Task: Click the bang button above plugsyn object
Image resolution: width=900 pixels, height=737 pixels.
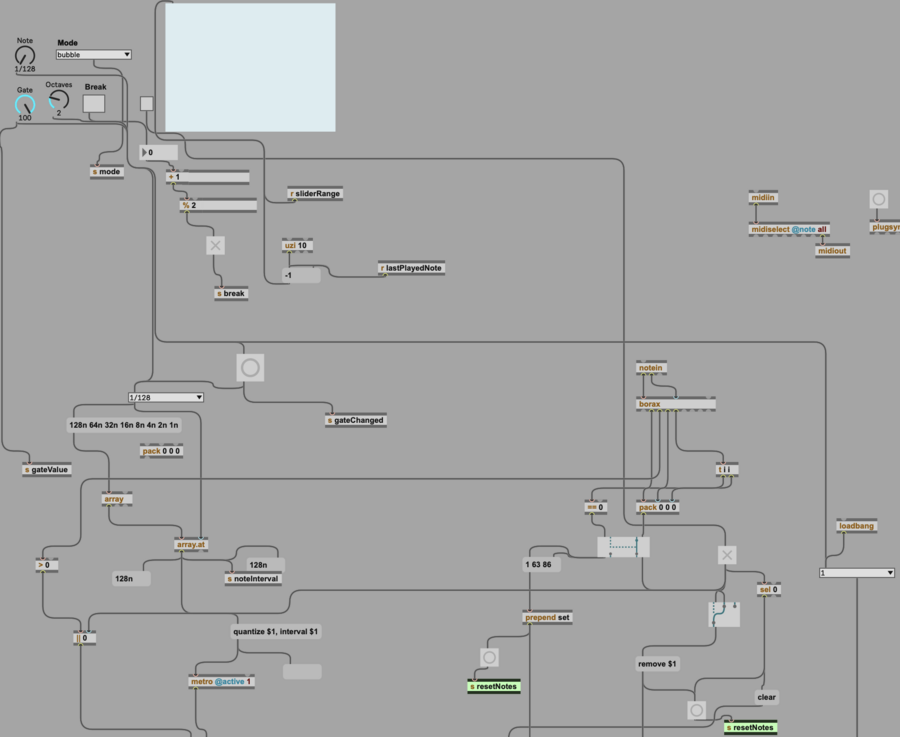Action: click(878, 199)
